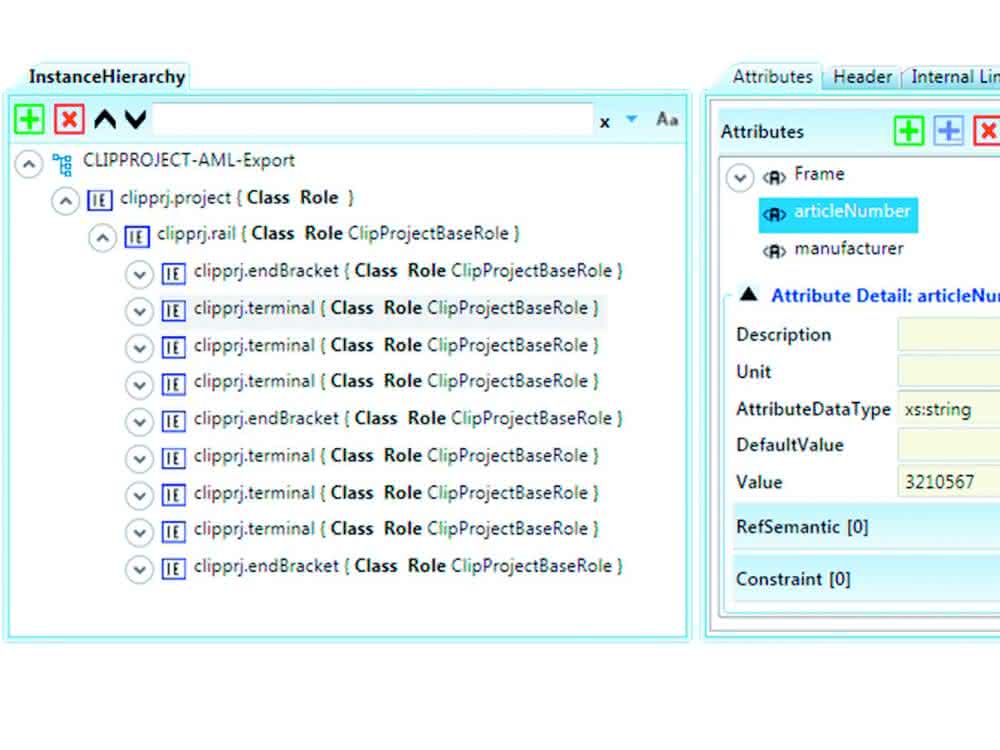The image size is (1000, 750).
Task: Select the InstanceHierarchy tab
Action: point(107,77)
